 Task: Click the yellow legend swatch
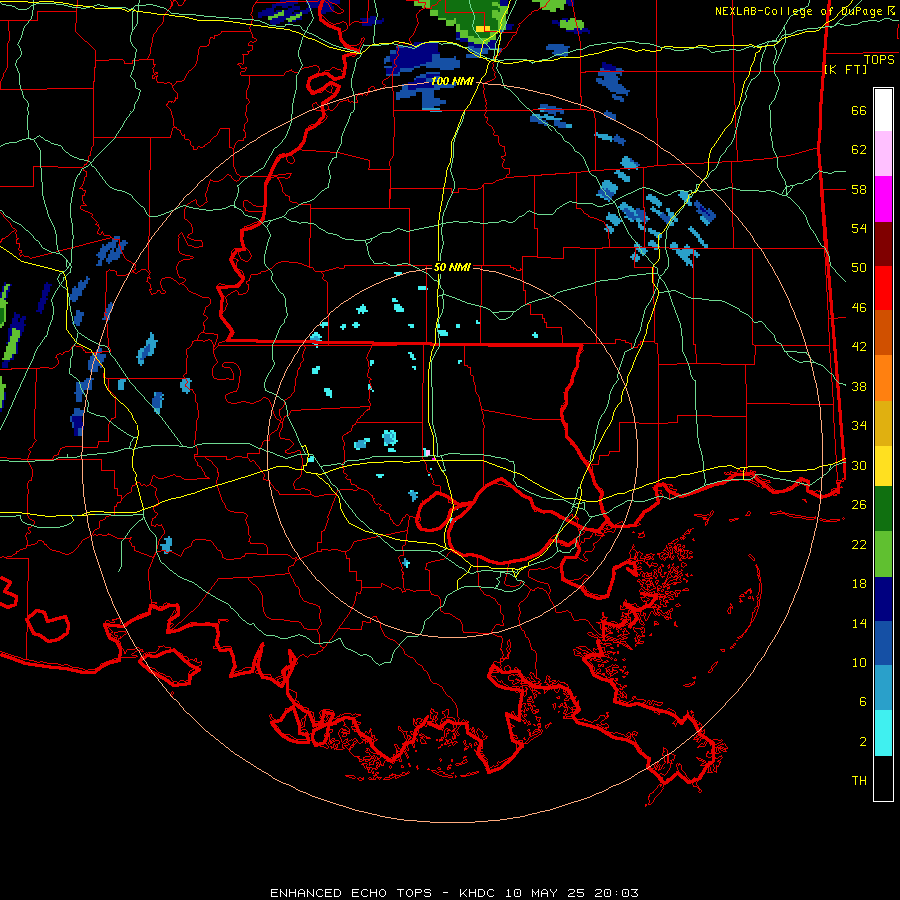883,466
